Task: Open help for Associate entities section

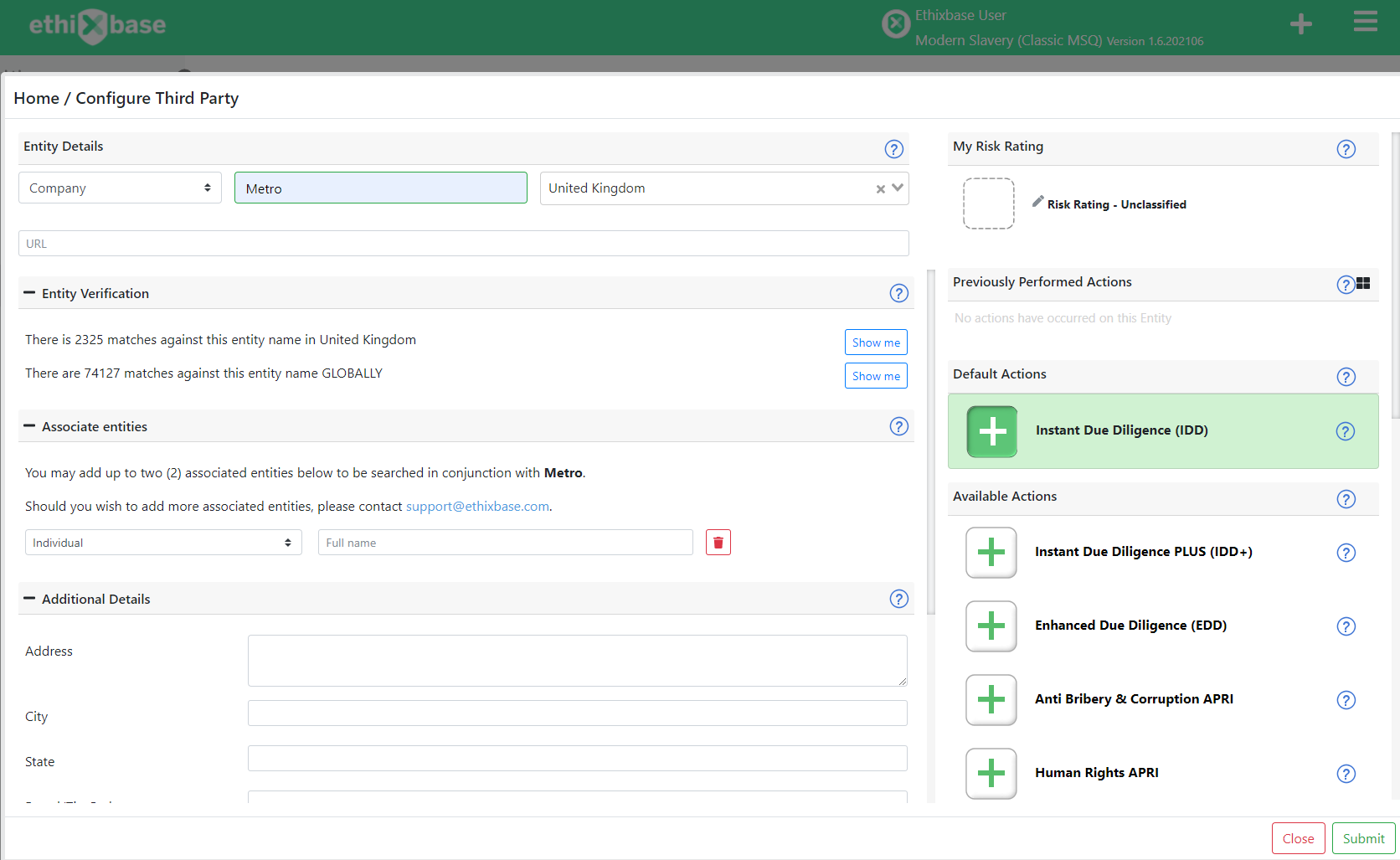Action: (x=898, y=426)
